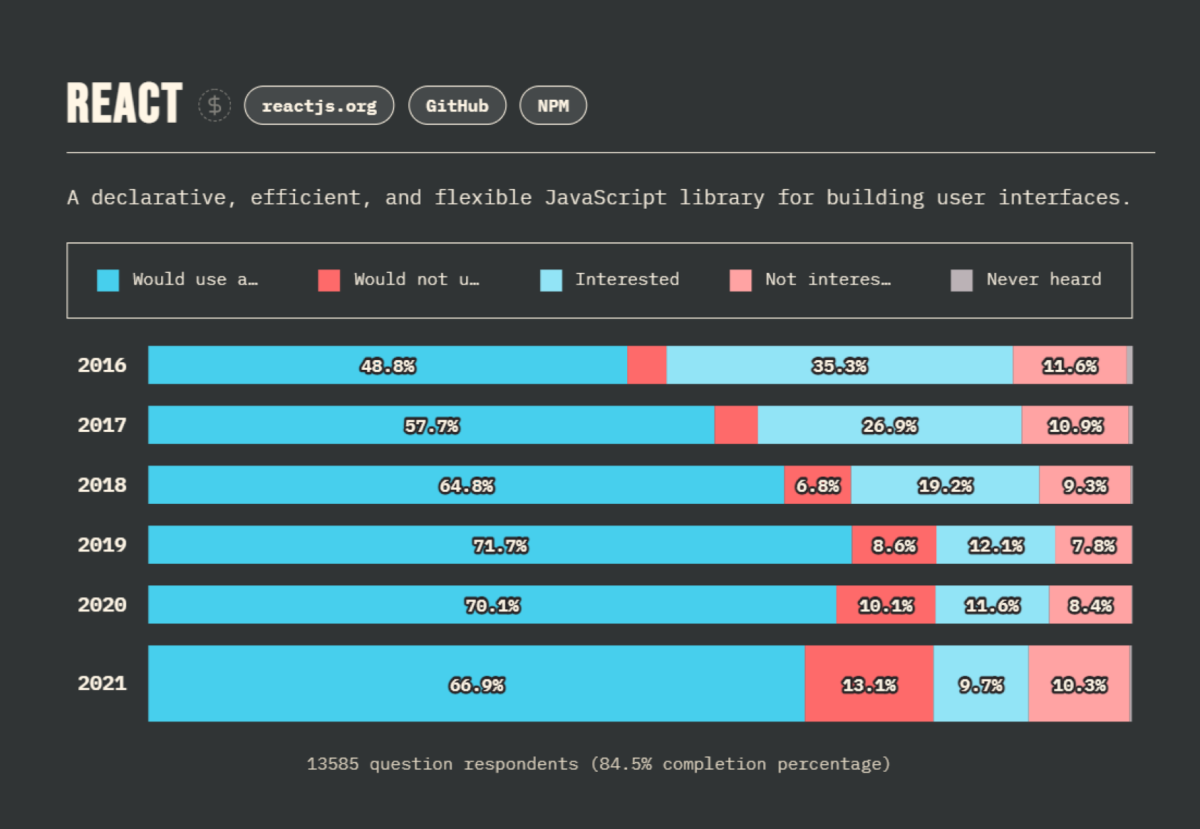This screenshot has width=1200, height=829.
Task: Click the dollar sponsor icon next to REACT
Action: point(214,105)
